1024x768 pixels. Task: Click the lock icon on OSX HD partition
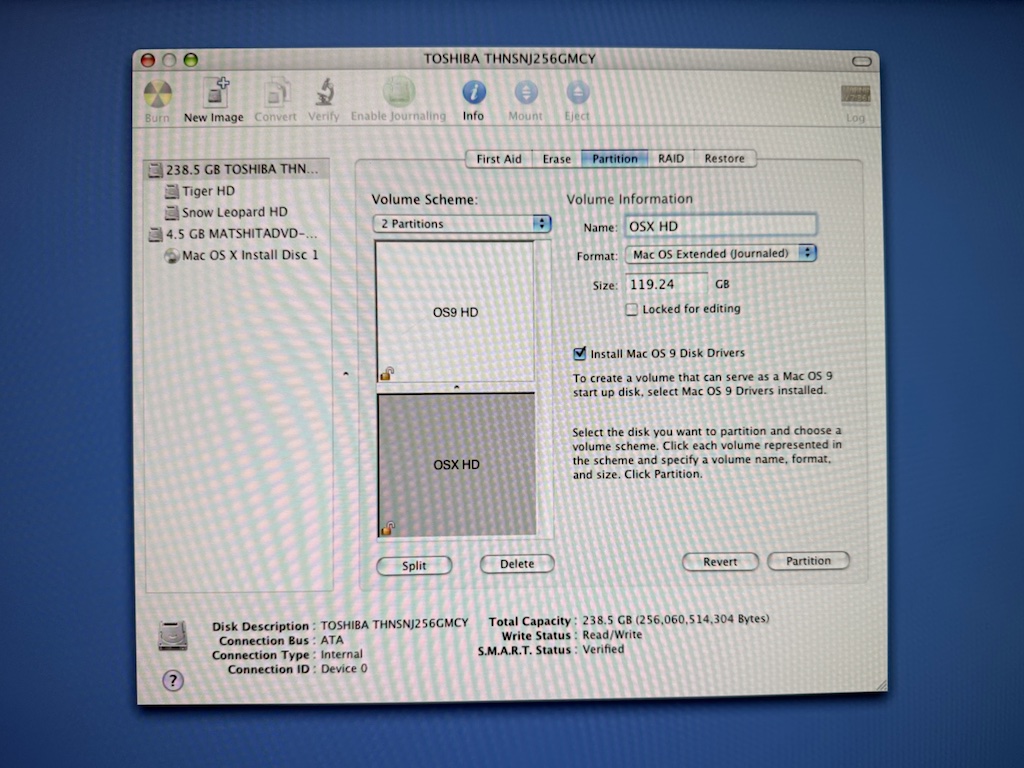coord(388,528)
